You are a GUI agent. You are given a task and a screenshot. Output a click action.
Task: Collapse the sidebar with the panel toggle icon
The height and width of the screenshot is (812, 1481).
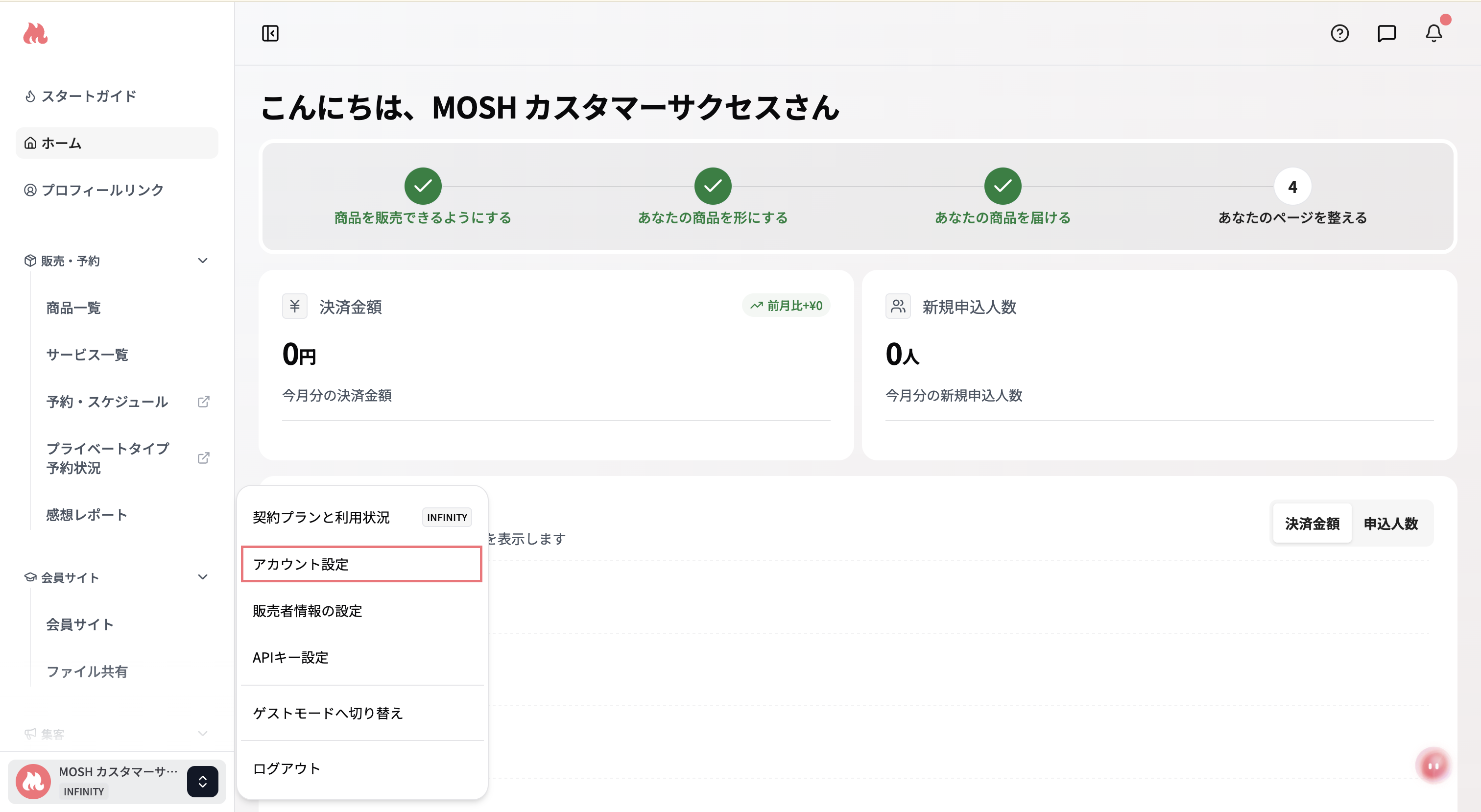[270, 33]
